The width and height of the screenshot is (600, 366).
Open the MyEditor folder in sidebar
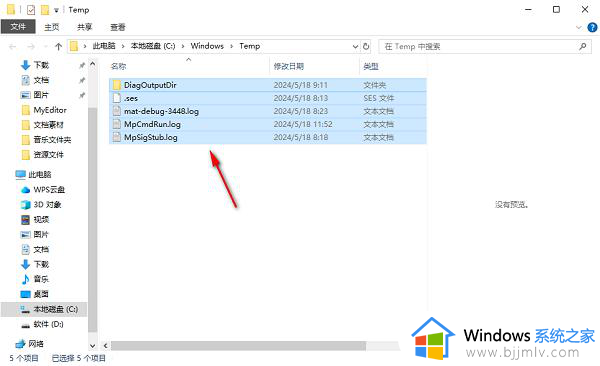pyautogui.click(x=50, y=110)
